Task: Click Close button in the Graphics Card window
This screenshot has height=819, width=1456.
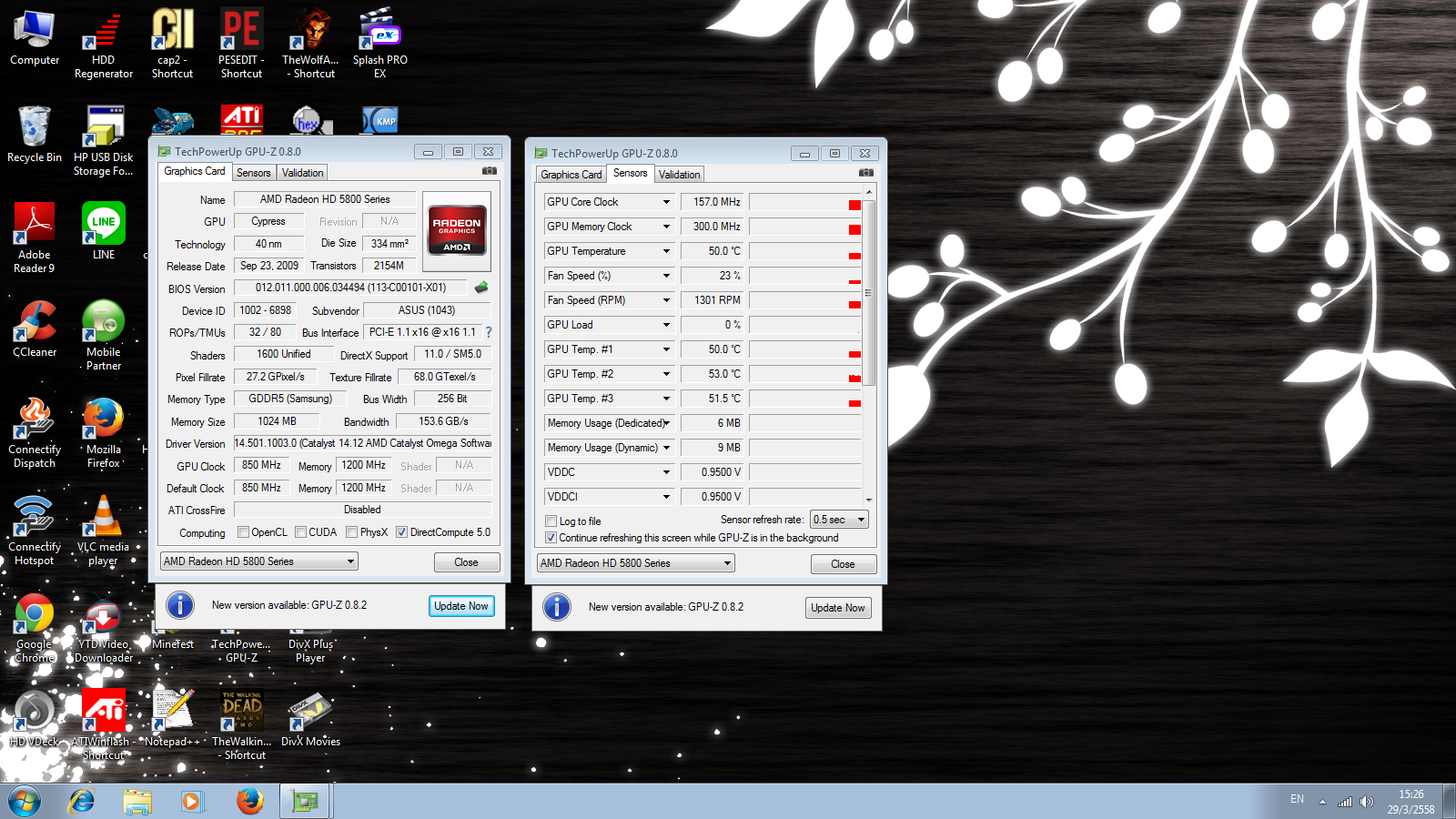Action: click(x=467, y=562)
